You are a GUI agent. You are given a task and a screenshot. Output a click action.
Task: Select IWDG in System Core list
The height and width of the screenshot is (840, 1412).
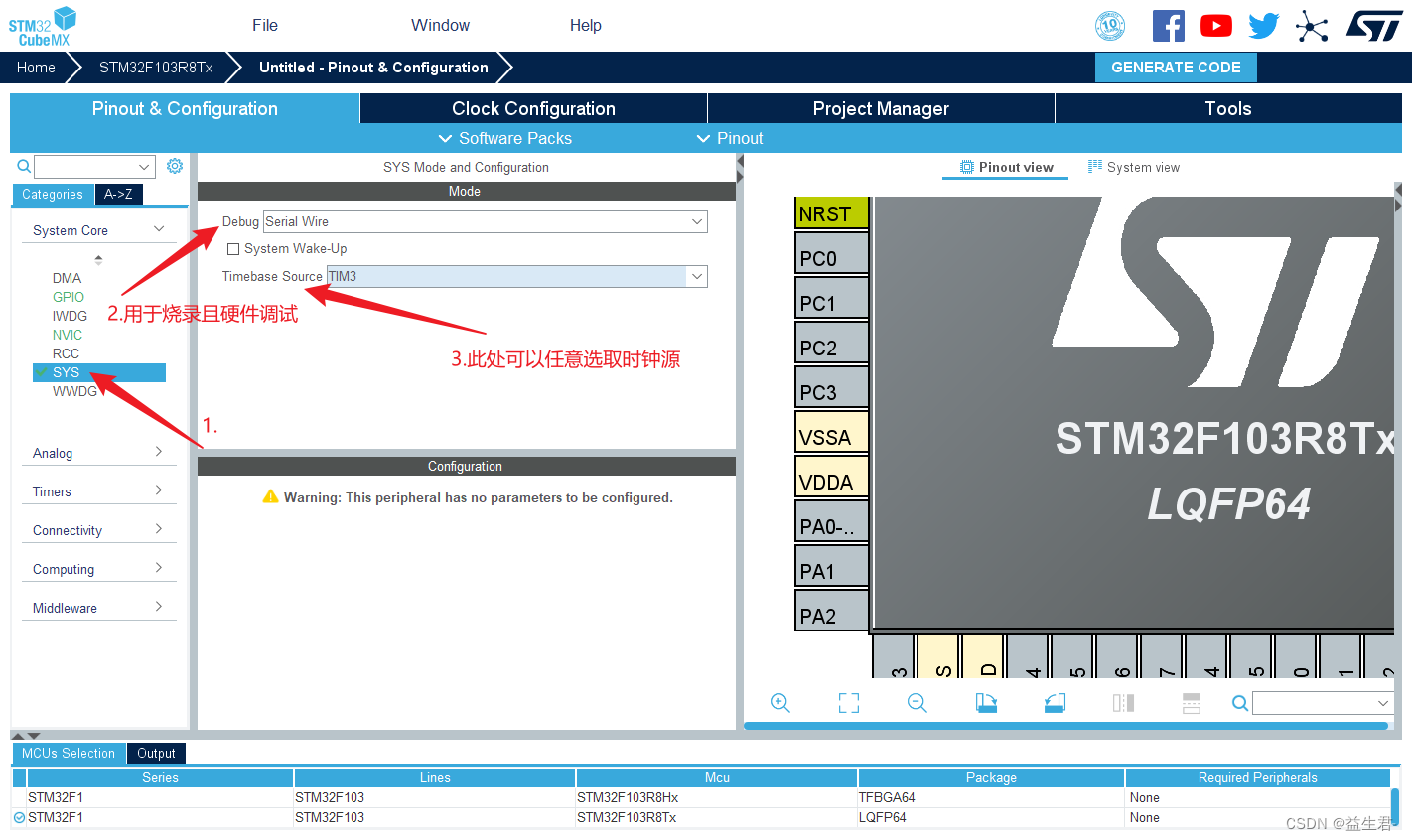[70, 316]
